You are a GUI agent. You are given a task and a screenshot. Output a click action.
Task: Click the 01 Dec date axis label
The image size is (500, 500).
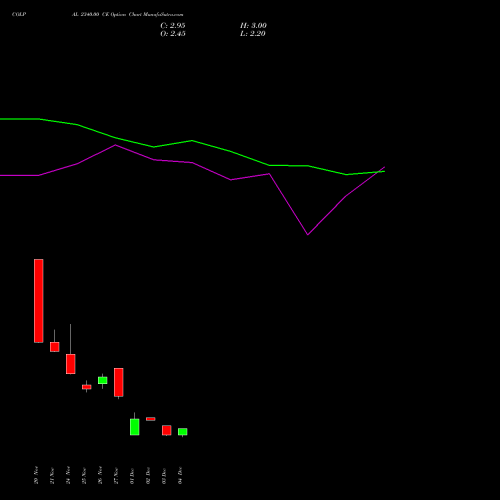coord(132,476)
